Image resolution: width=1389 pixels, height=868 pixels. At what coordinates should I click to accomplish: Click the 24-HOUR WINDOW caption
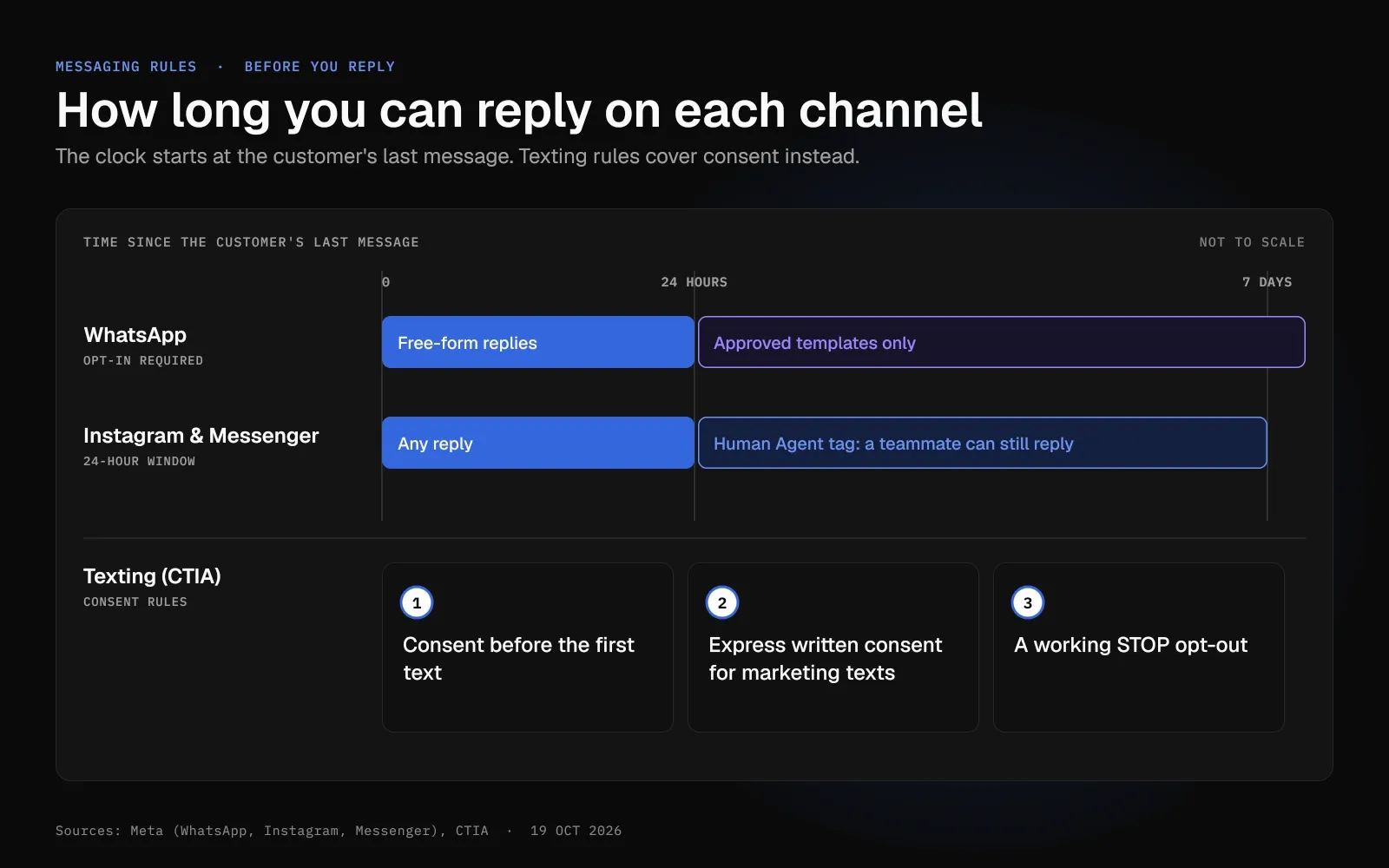coord(139,461)
